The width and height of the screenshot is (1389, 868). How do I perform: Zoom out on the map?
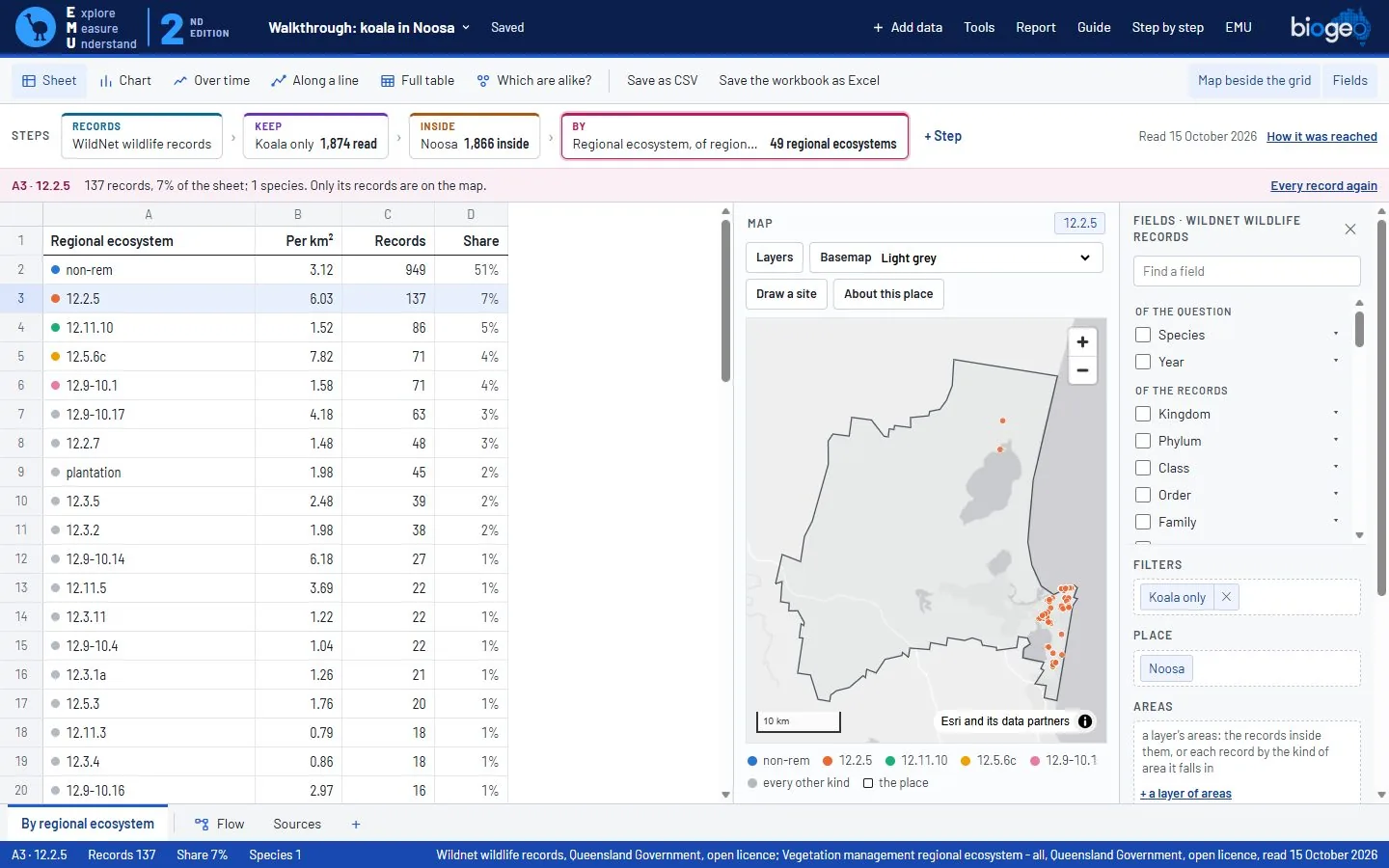click(1082, 370)
